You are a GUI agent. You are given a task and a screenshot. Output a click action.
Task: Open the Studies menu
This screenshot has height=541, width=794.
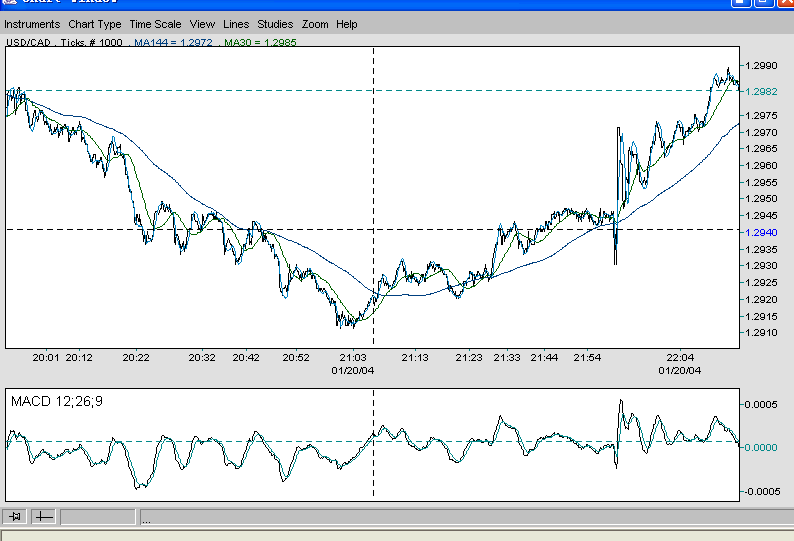275,24
